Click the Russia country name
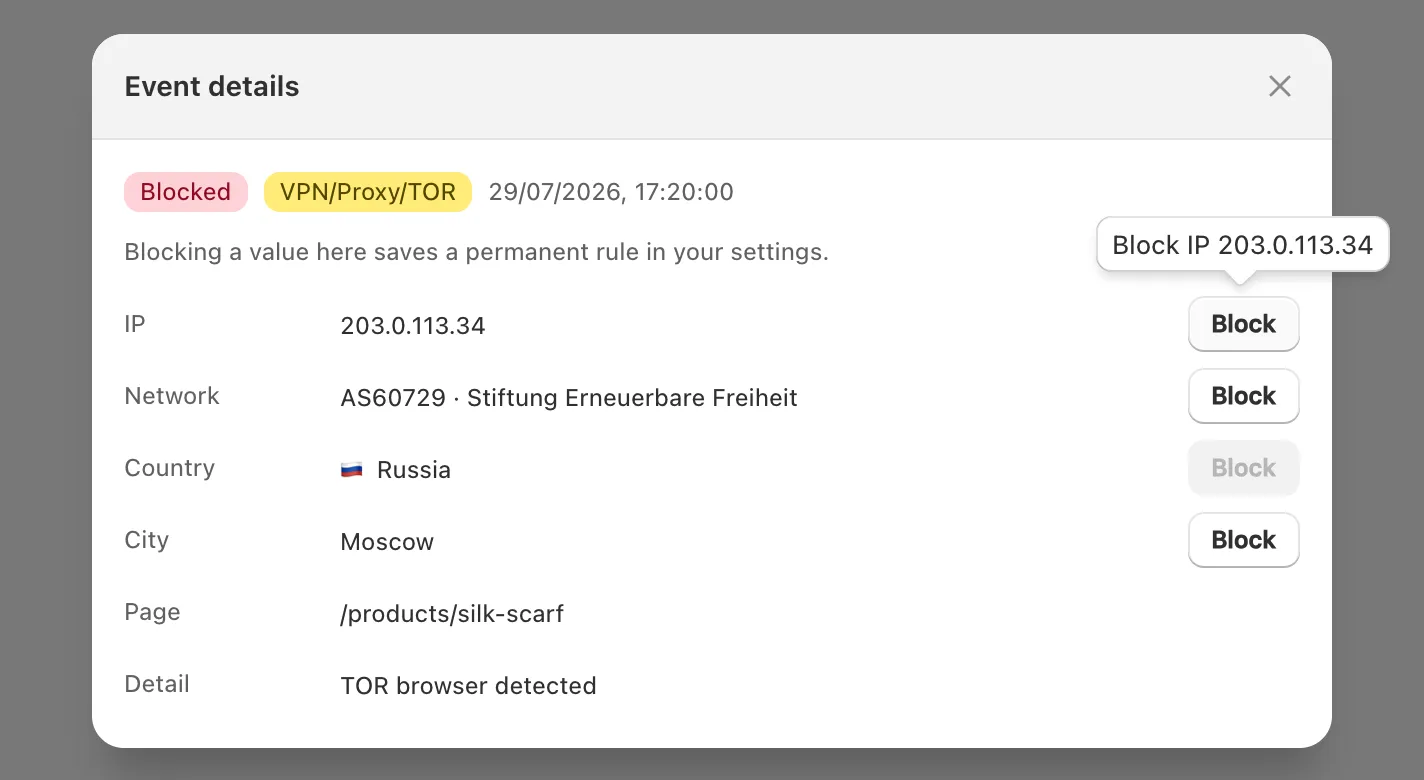 414,470
